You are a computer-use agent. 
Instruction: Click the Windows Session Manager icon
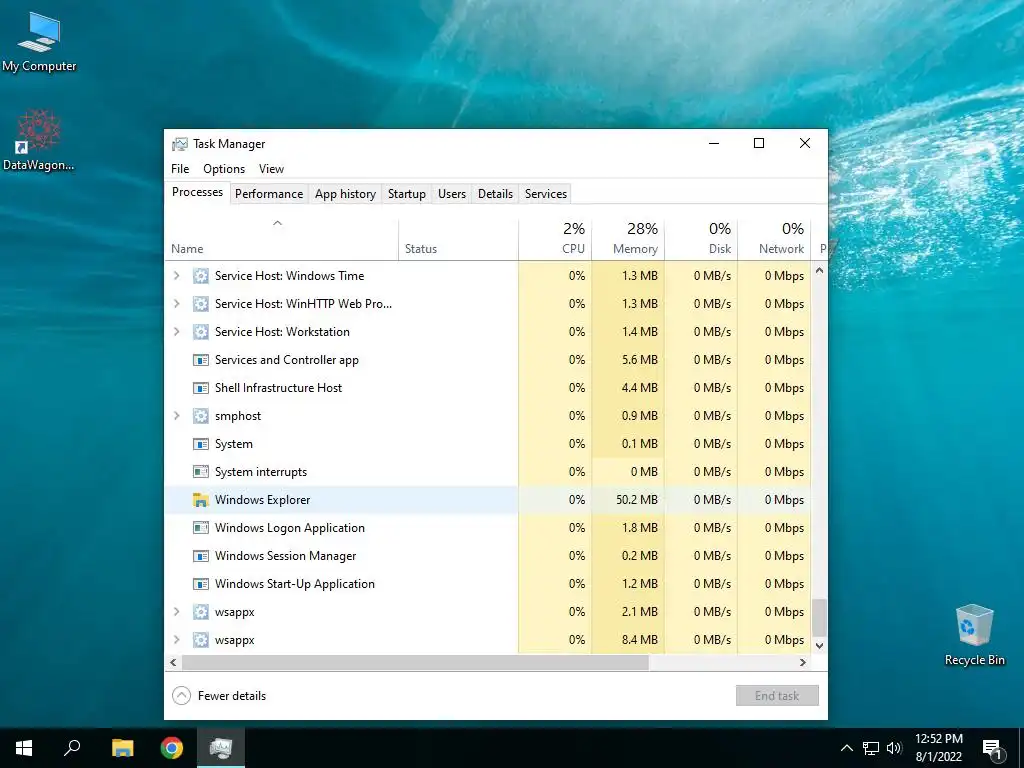[200, 556]
